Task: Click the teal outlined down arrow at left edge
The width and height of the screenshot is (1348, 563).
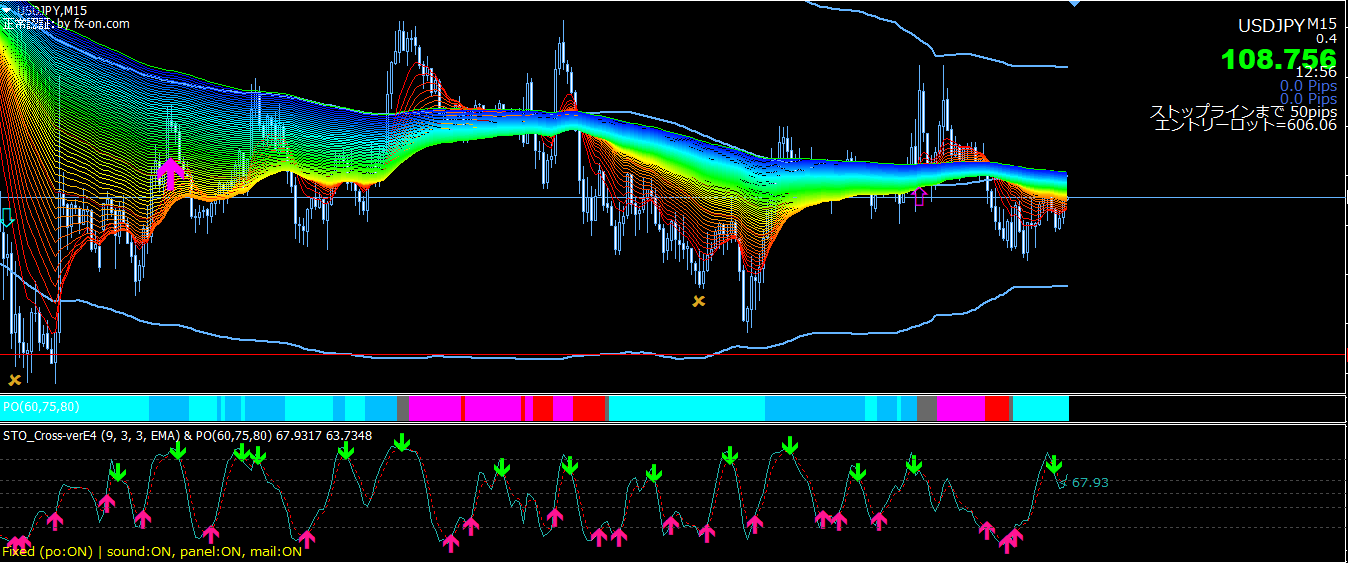Action: click(x=6, y=219)
